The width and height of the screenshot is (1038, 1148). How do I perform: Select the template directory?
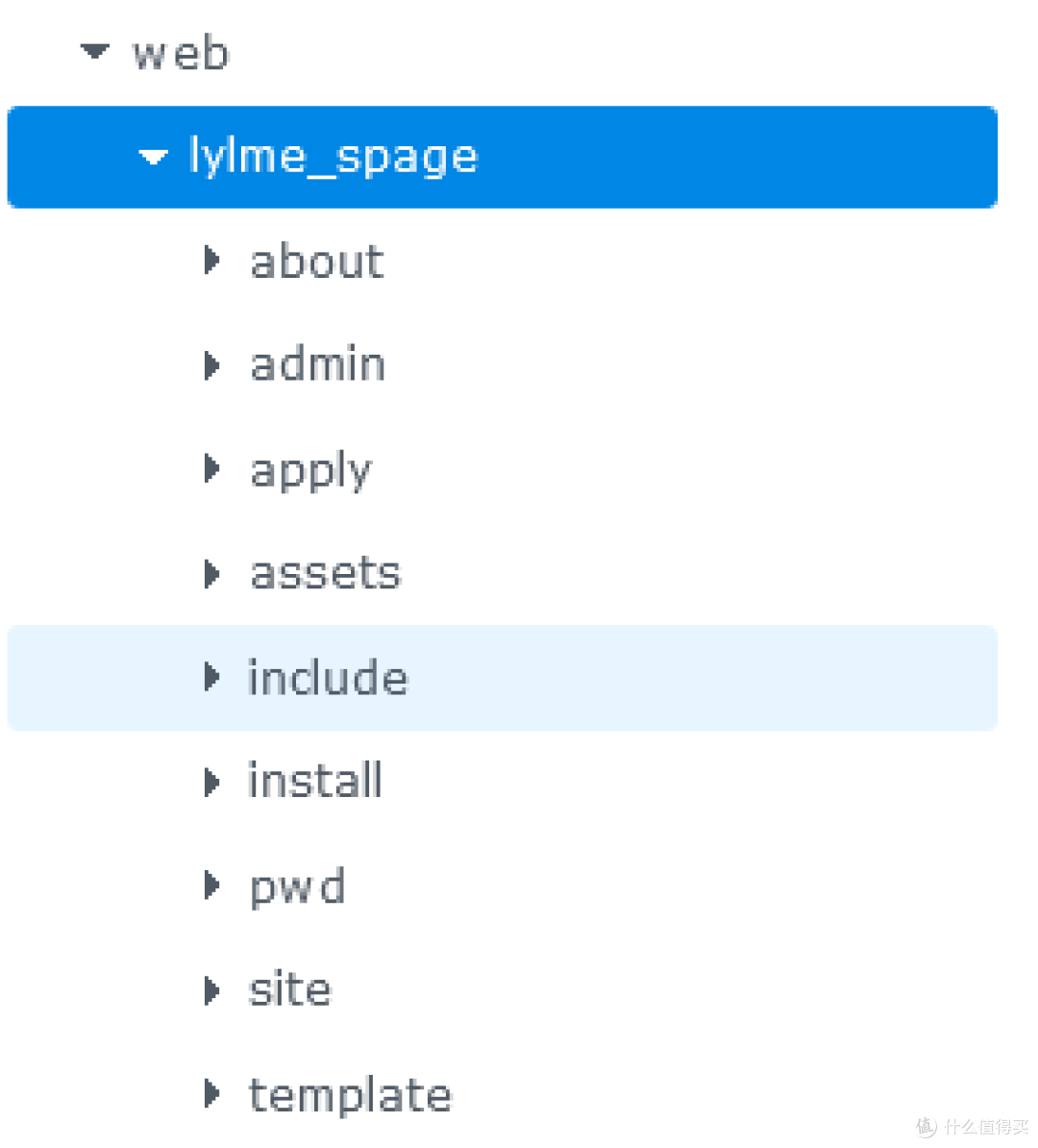tap(350, 1093)
